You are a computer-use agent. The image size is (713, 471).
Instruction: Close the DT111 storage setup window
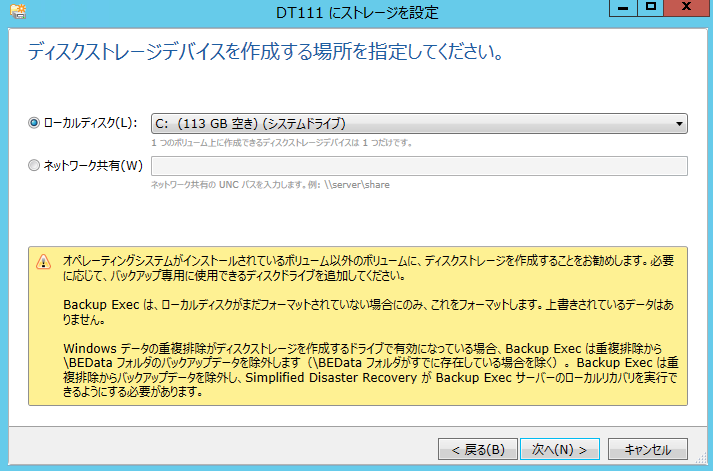tap(686, 8)
